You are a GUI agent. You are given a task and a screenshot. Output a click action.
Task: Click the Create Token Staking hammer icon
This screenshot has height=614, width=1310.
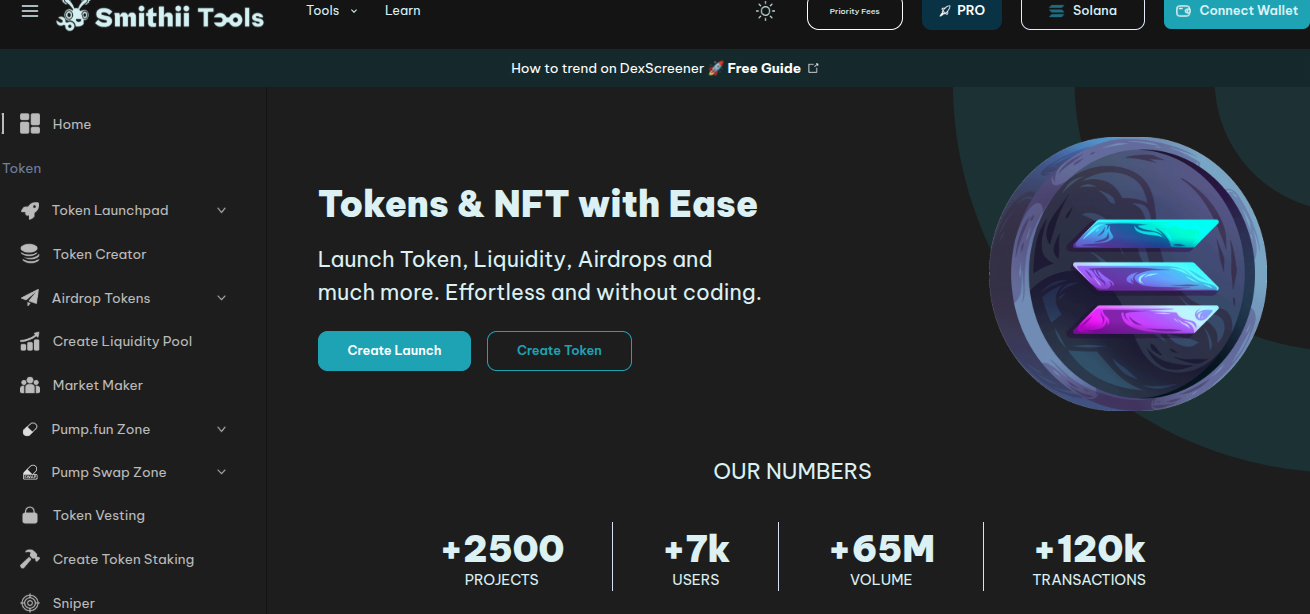click(30, 559)
